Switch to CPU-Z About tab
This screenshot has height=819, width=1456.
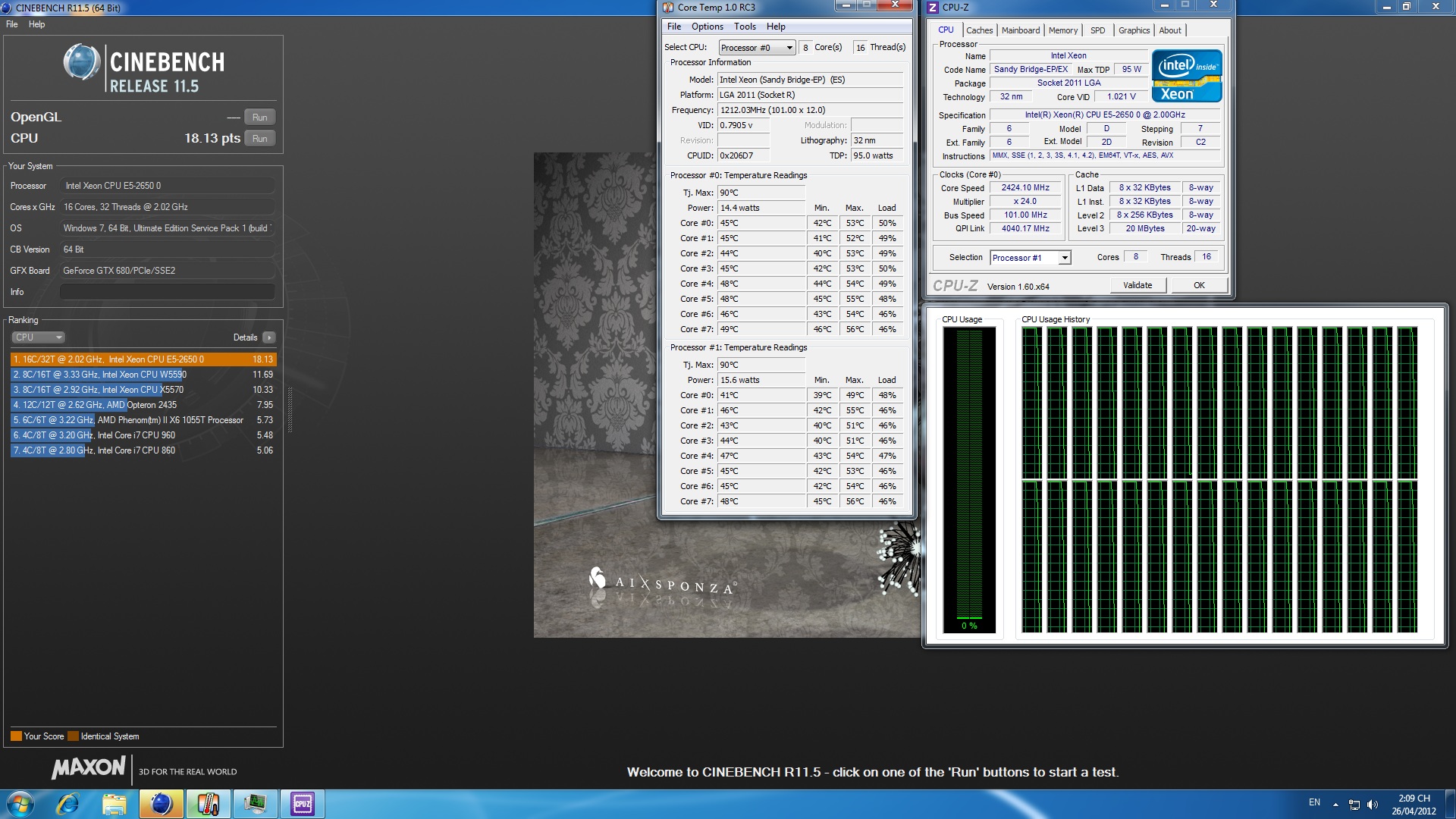(x=1170, y=30)
